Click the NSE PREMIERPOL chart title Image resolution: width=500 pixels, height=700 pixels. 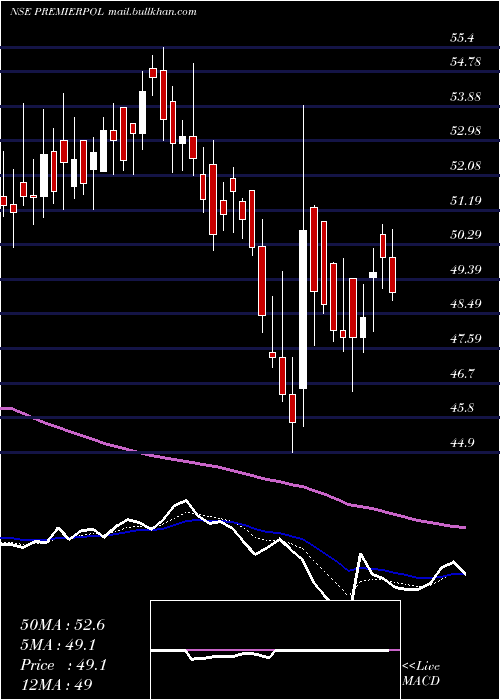[57, 12]
